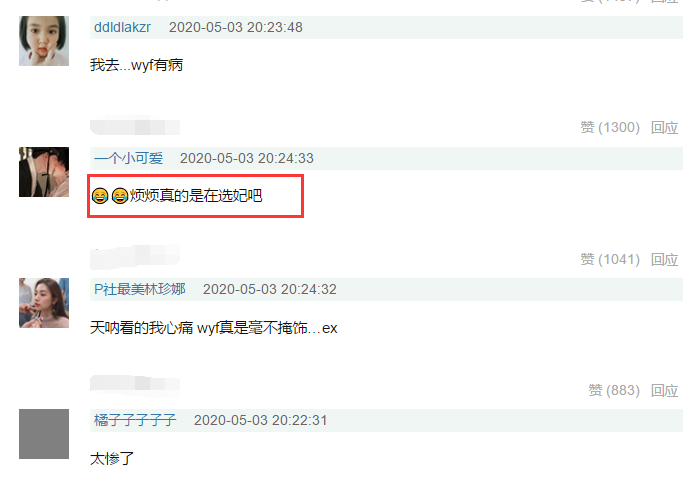The height and width of the screenshot is (491, 698).
Task: Click the timestamp 2020-05-03 20:23:48
Action: (235, 27)
